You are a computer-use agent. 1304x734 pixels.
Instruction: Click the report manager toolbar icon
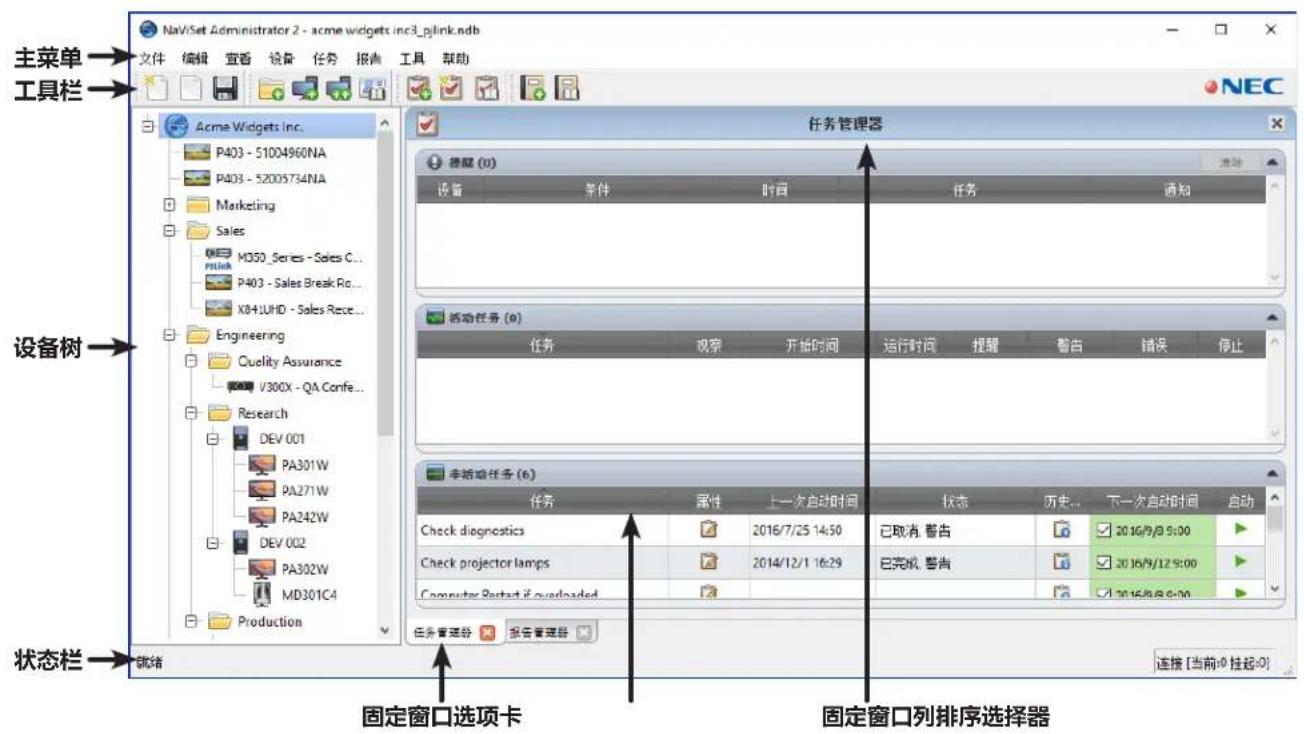(x=567, y=89)
